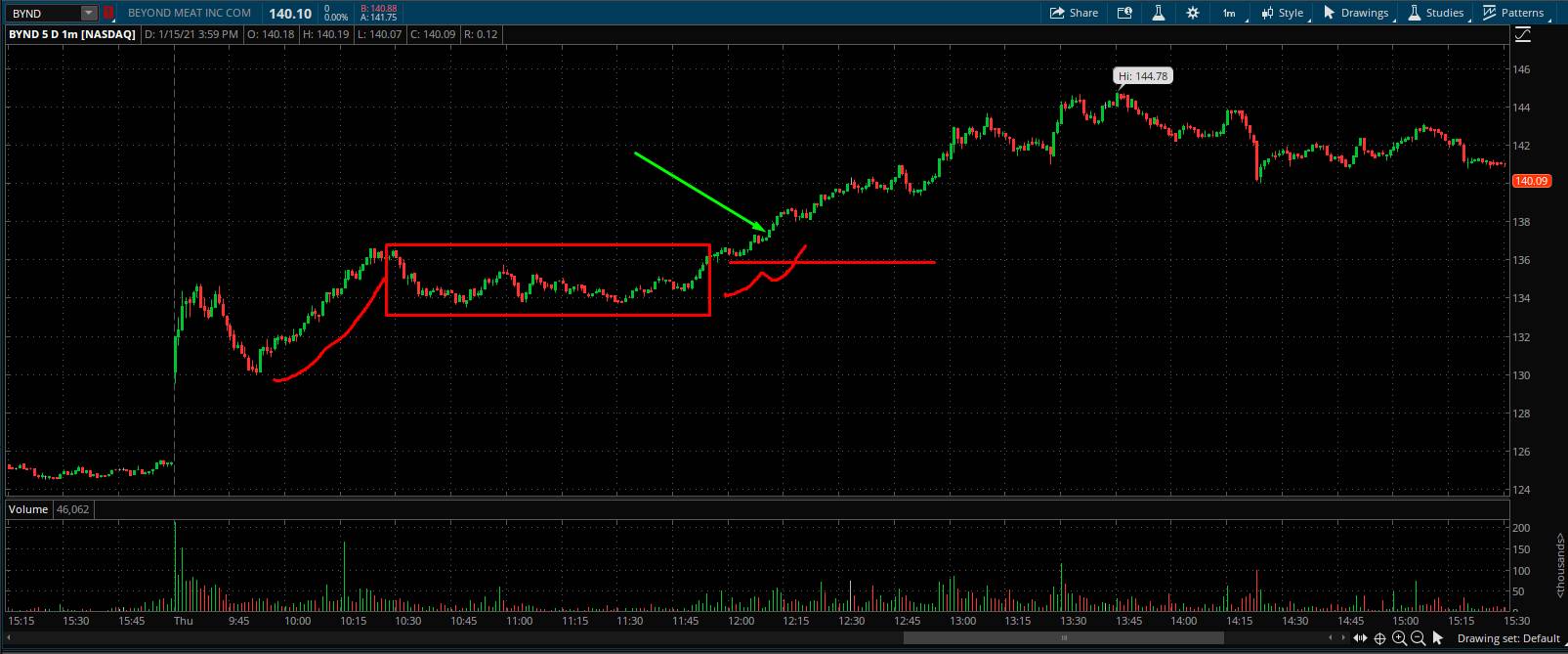Screen dimensions: 1568x654
Task: Click the horizontal chart scrollbar thumb
Action: click(1063, 638)
